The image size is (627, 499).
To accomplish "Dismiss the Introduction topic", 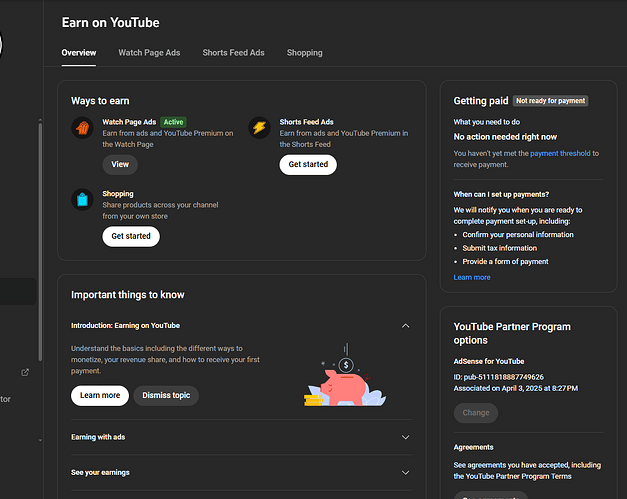I will click(166, 395).
